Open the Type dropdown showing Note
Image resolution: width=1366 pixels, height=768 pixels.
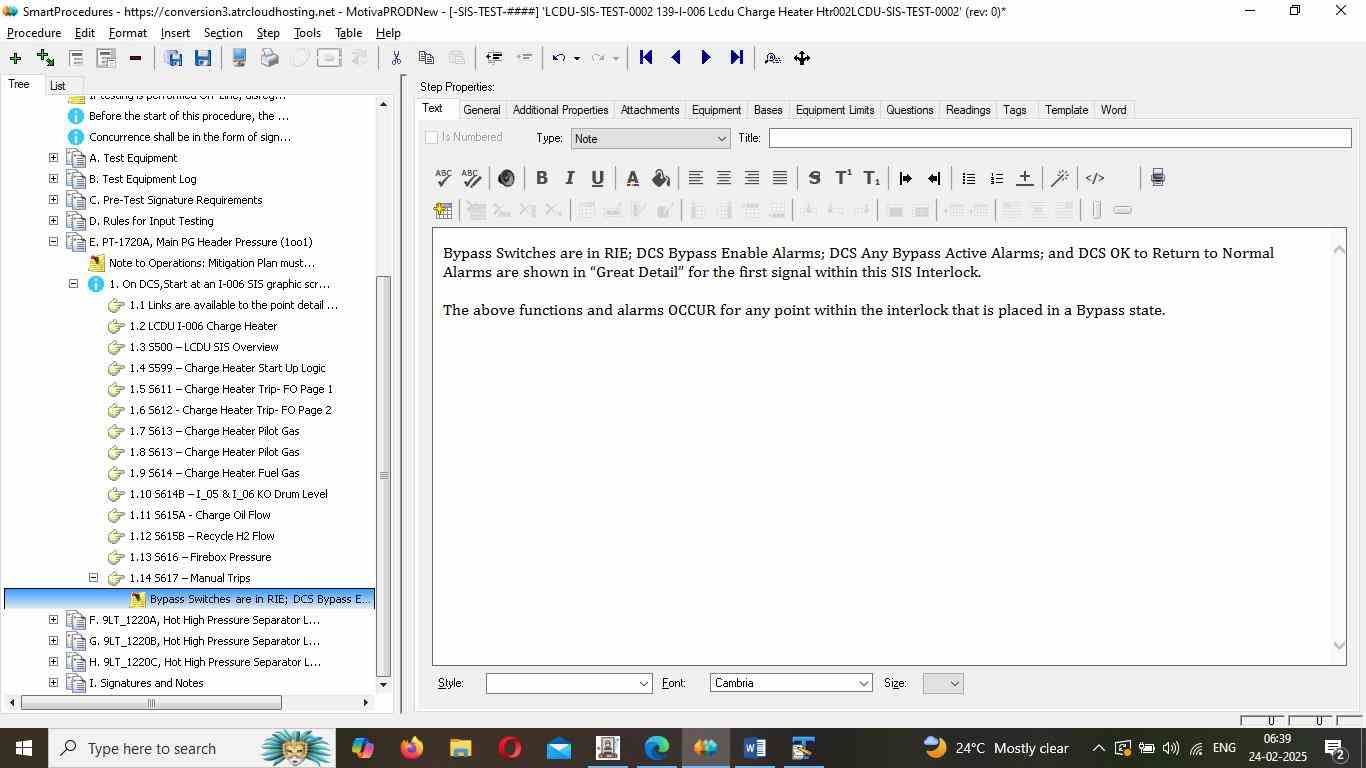pos(650,138)
